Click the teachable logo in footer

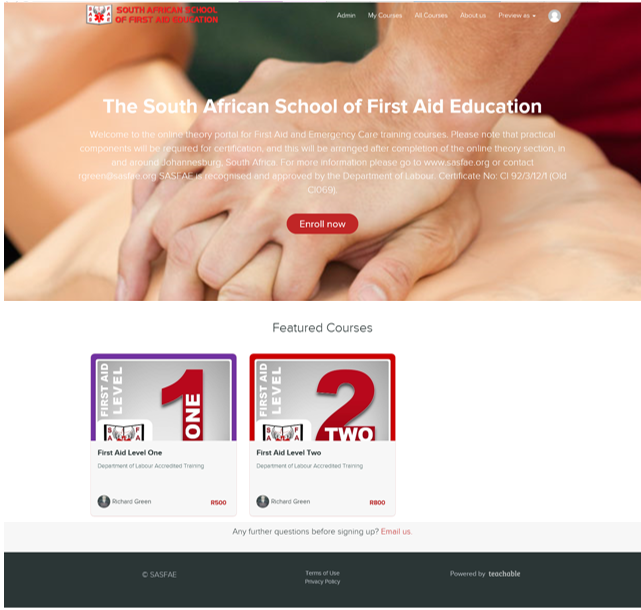coord(504,574)
